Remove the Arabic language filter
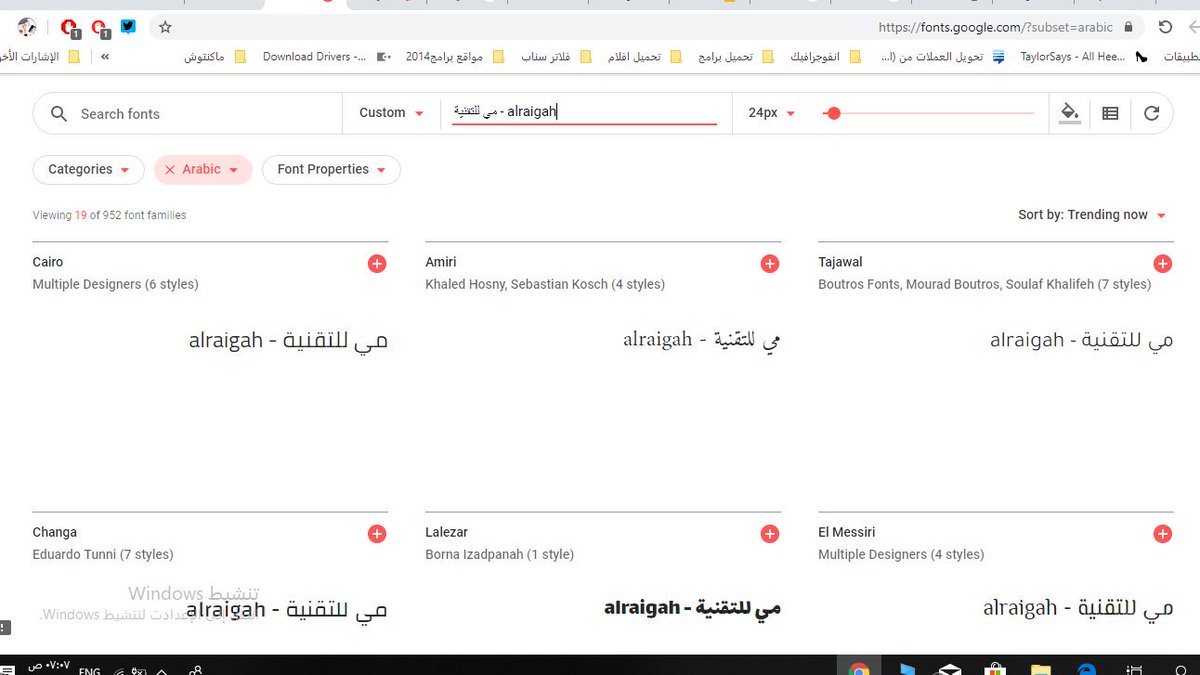 click(170, 170)
